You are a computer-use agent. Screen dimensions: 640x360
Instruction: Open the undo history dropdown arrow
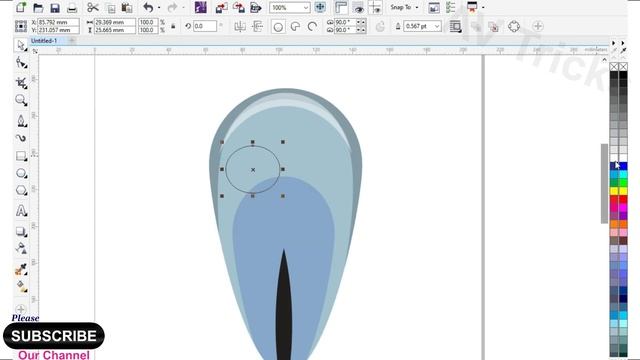coord(159,8)
